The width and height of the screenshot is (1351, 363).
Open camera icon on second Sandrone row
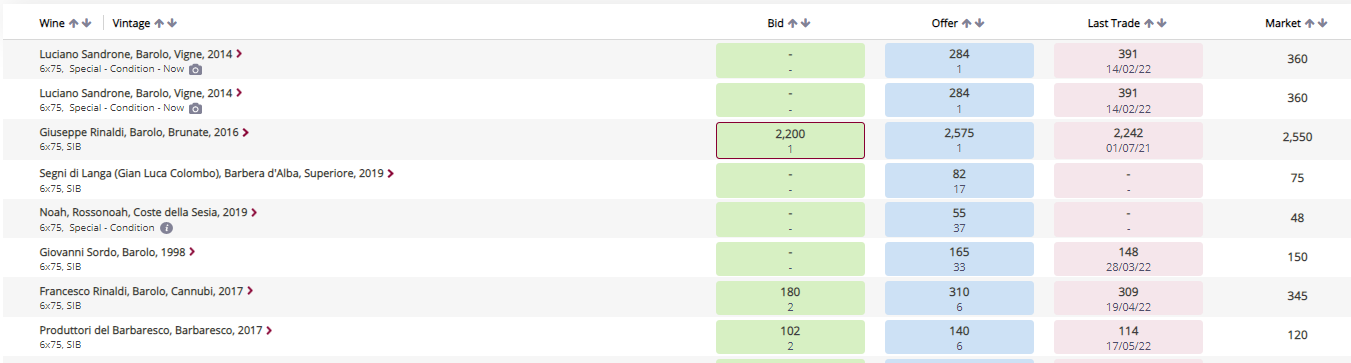[196, 108]
